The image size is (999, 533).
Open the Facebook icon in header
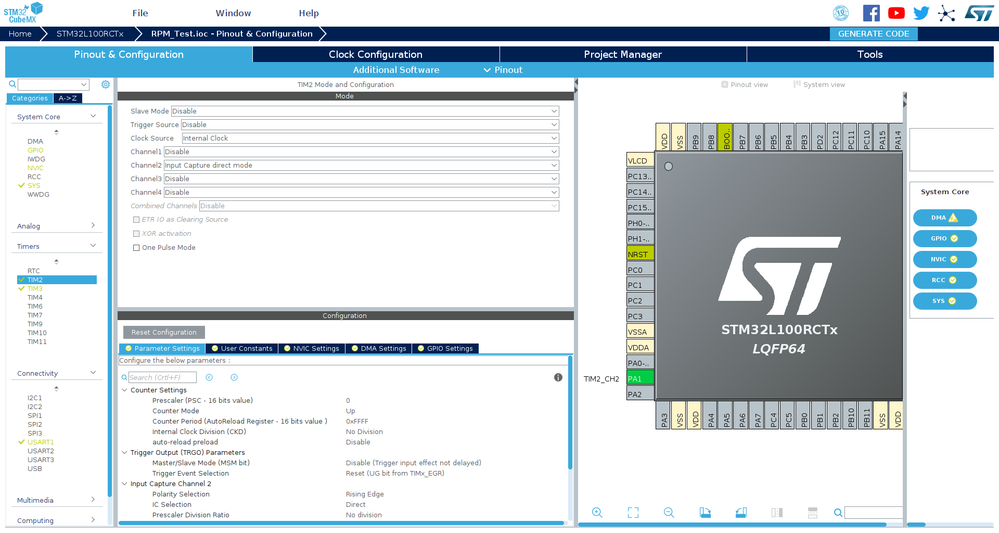tap(871, 13)
